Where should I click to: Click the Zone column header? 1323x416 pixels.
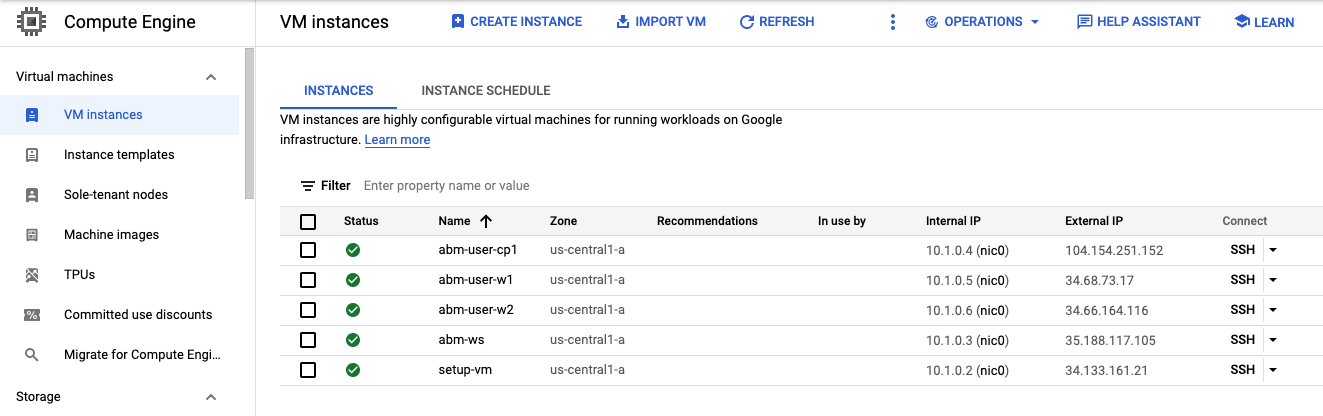tap(563, 221)
